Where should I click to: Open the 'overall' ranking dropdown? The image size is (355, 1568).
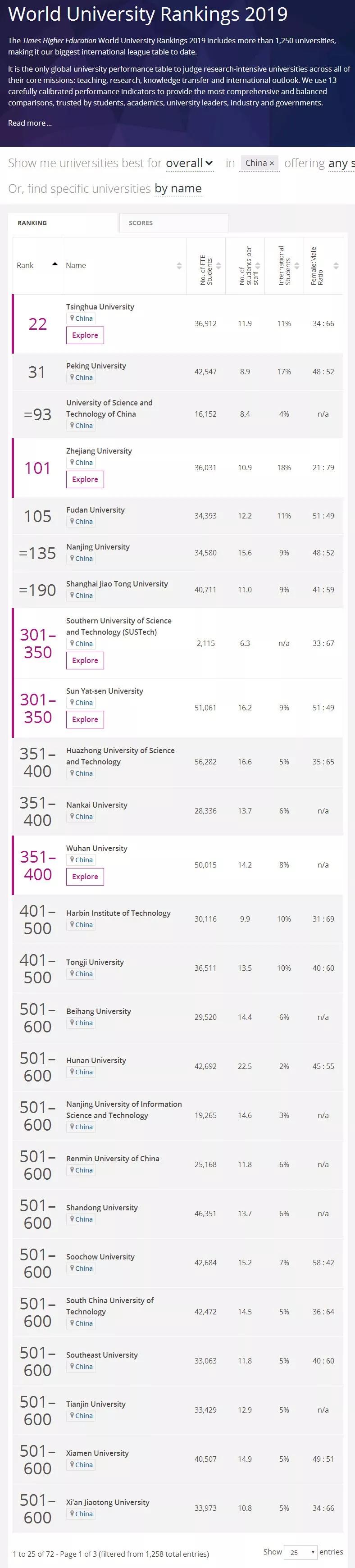pos(189,163)
